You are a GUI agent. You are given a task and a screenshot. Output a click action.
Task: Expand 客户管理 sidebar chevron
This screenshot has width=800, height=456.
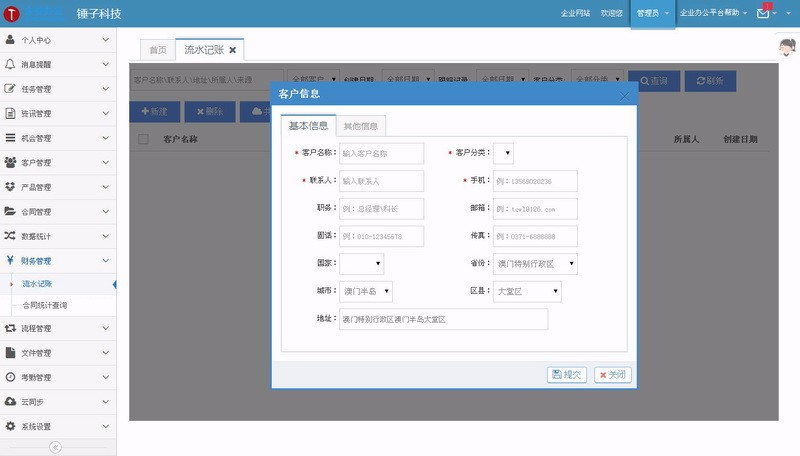[x=106, y=162]
